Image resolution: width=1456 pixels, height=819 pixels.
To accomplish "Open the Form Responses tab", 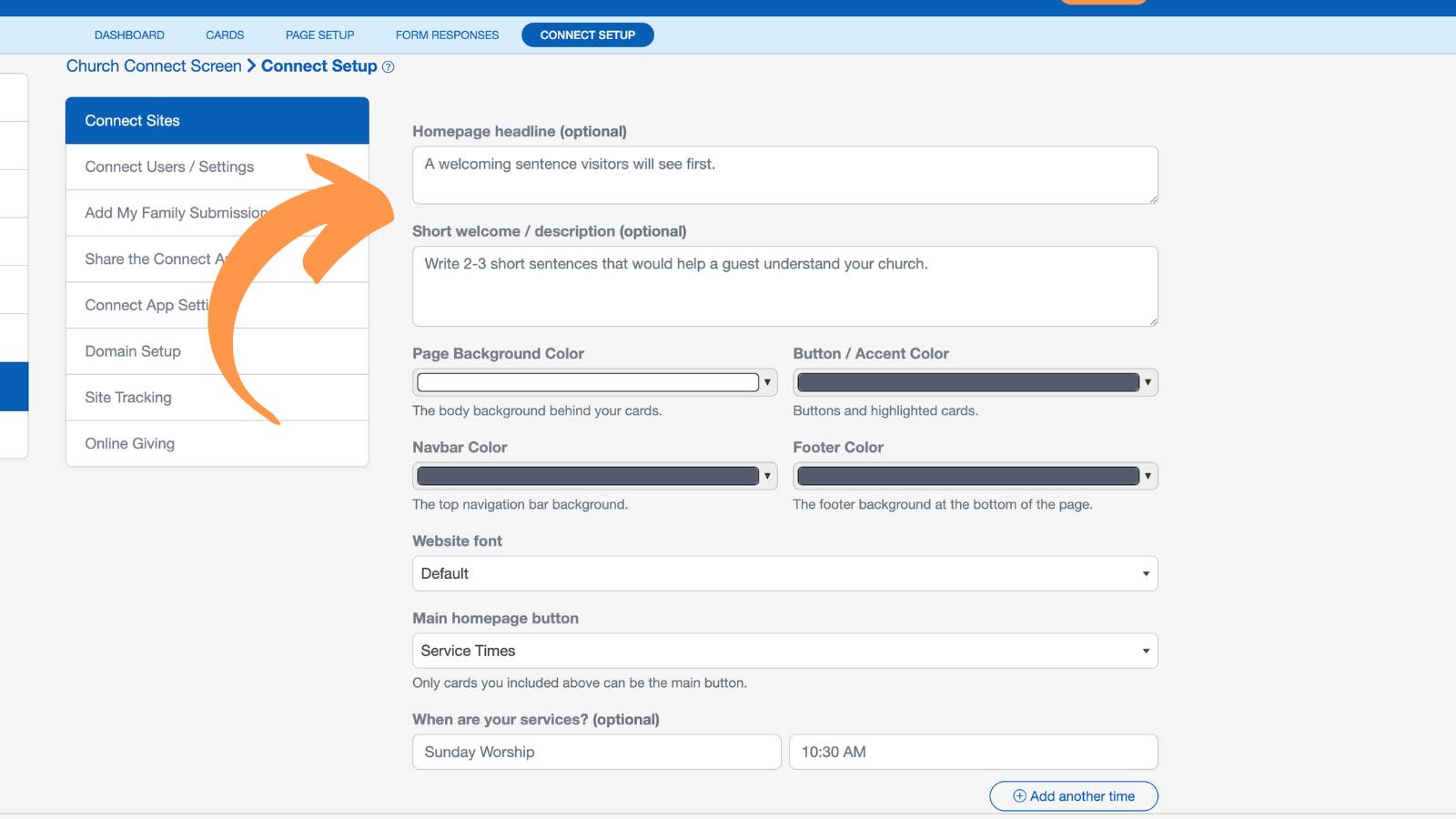I will pyautogui.click(x=447, y=35).
